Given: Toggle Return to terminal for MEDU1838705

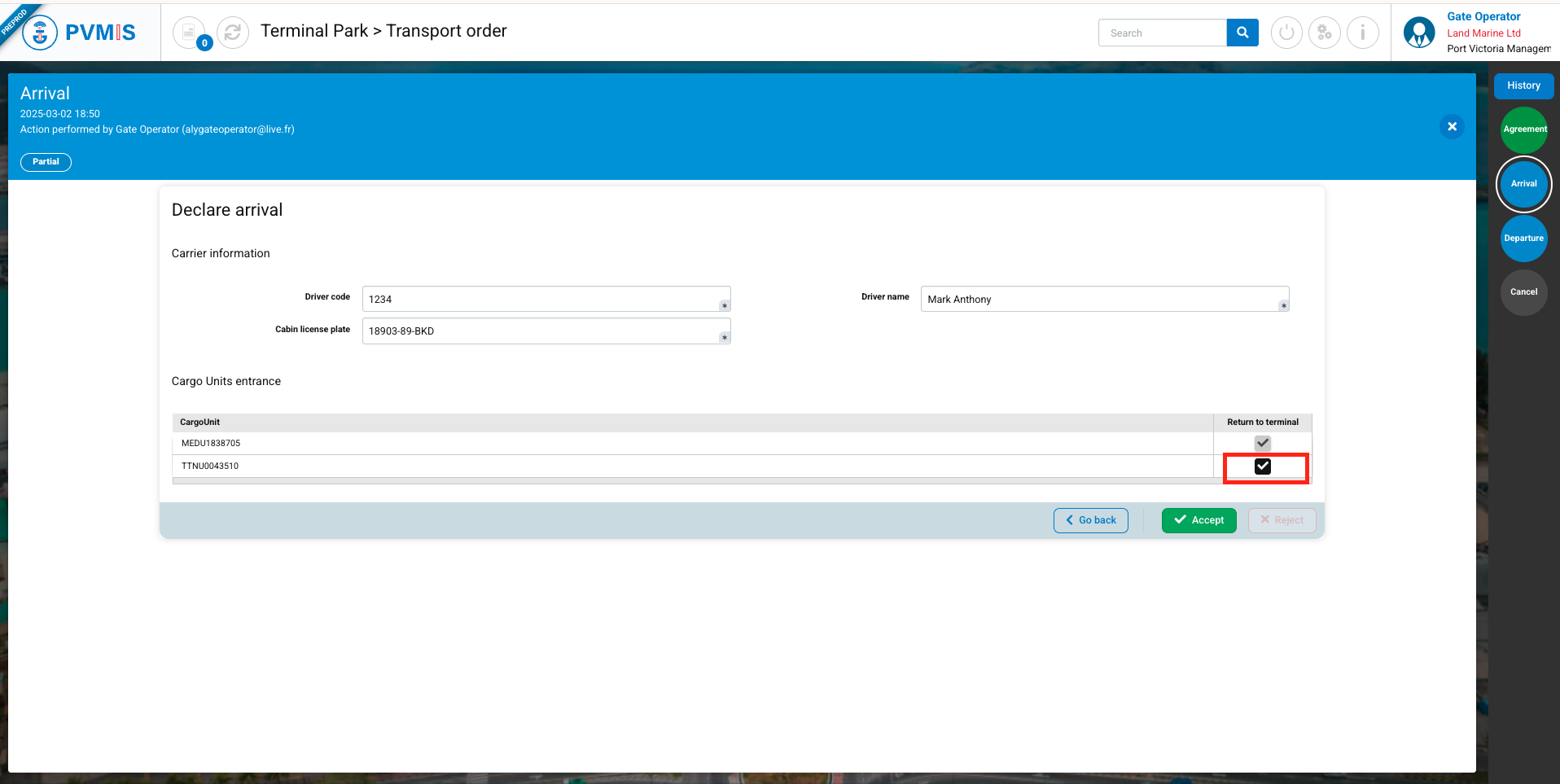Looking at the screenshot, I should (x=1262, y=443).
